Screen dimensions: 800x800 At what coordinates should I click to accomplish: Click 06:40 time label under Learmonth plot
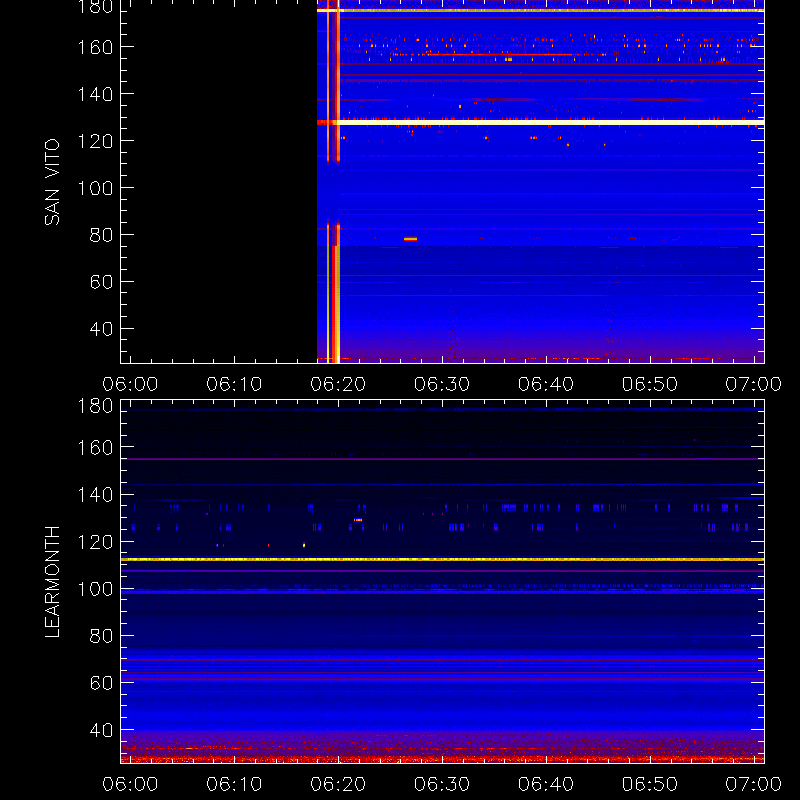coord(546,784)
